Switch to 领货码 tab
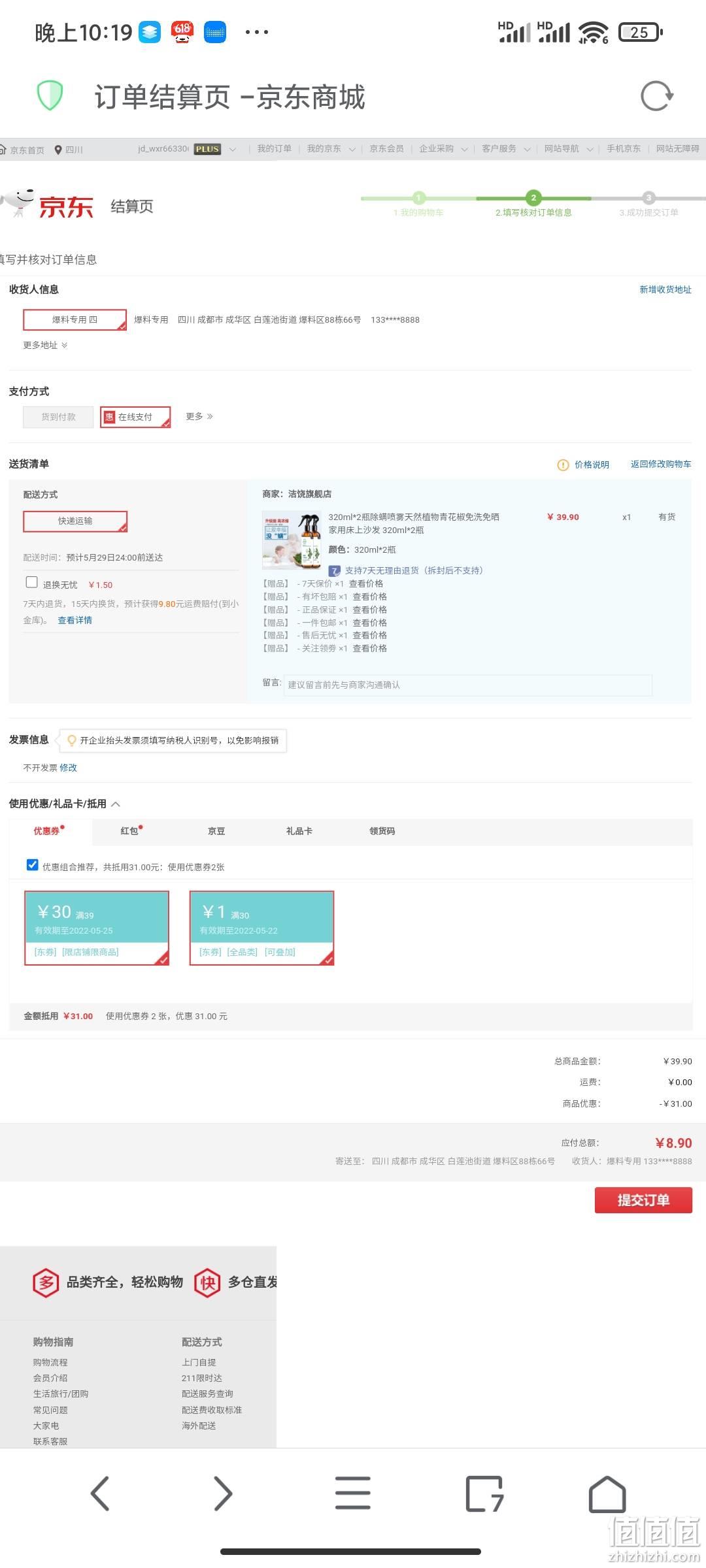Viewport: 706px width, 1568px height. 382,831
